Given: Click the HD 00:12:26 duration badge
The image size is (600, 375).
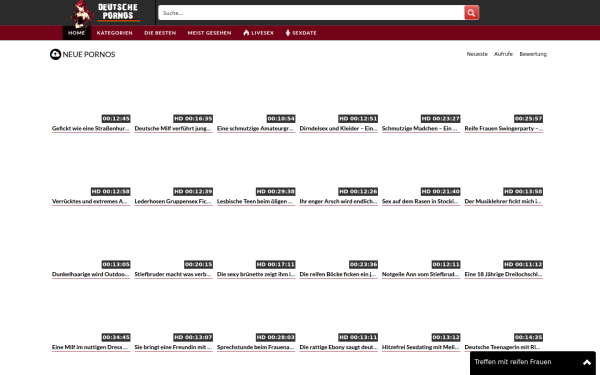Looking at the screenshot, I should tap(358, 191).
